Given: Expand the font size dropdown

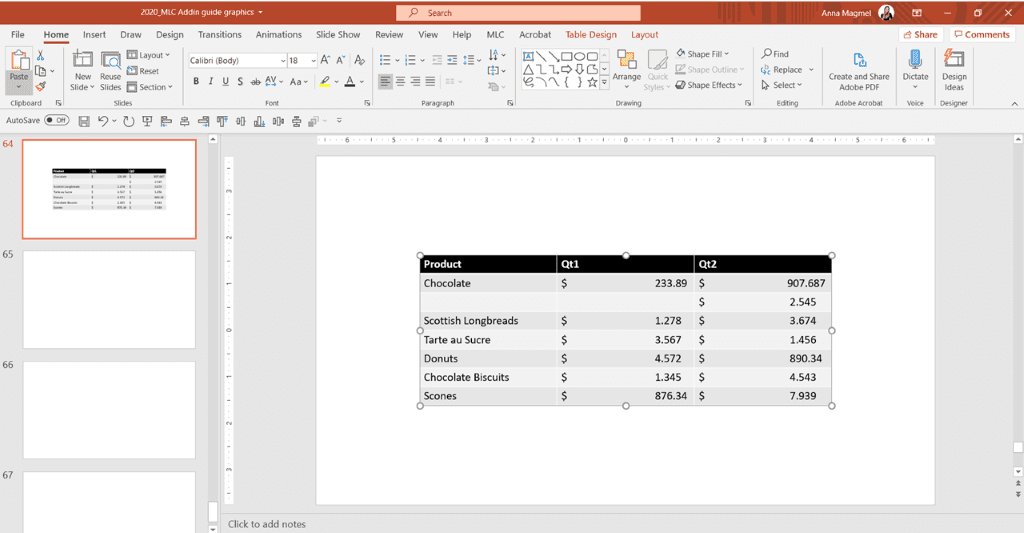Looking at the screenshot, I should [313, 61].
